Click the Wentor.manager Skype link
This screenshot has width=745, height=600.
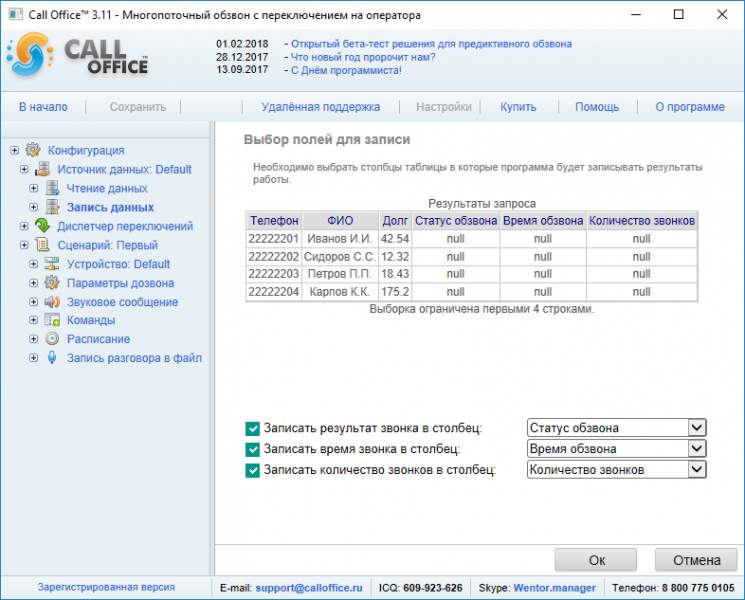point(554,588)
